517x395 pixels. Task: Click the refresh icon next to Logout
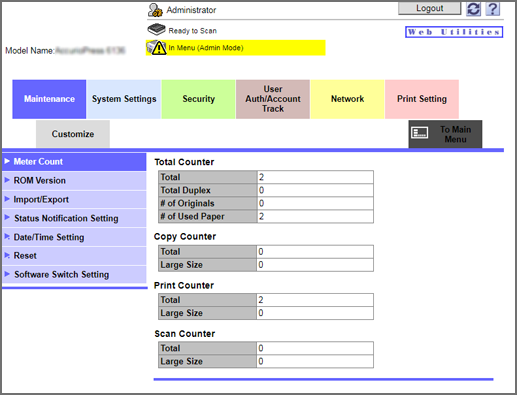pyautogui.click(x=473, y=9)
